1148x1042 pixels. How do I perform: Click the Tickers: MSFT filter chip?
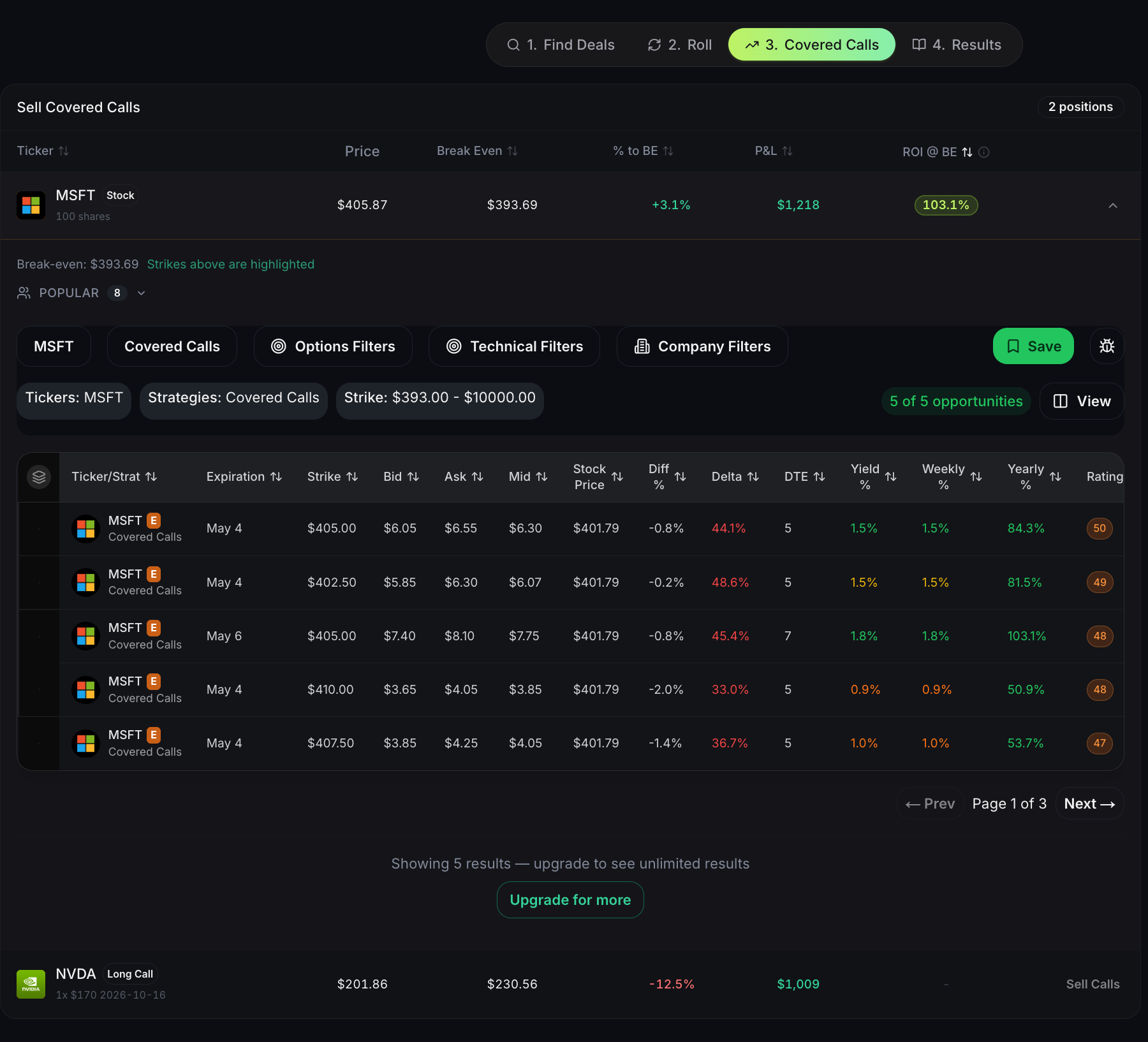pos(74,401)
